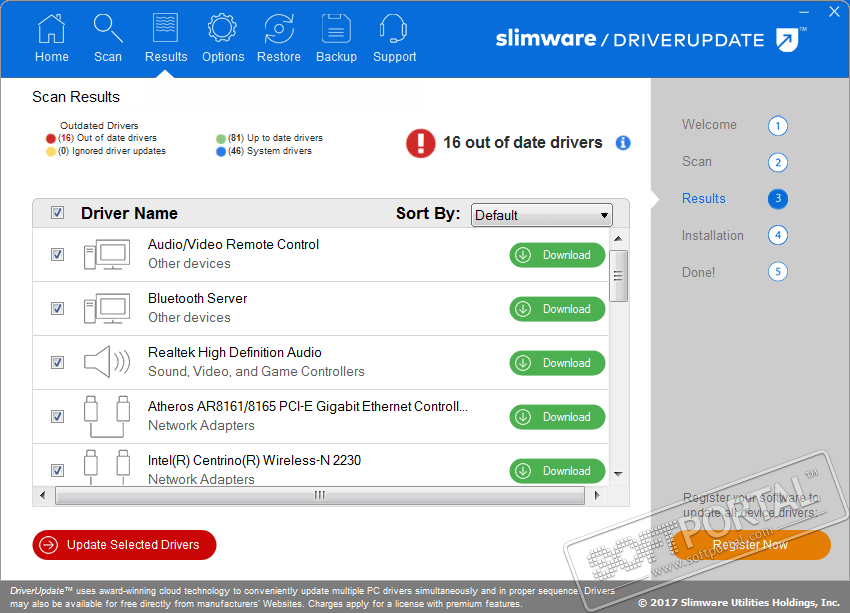Select Done! step in sidebar

click(698, 272)
